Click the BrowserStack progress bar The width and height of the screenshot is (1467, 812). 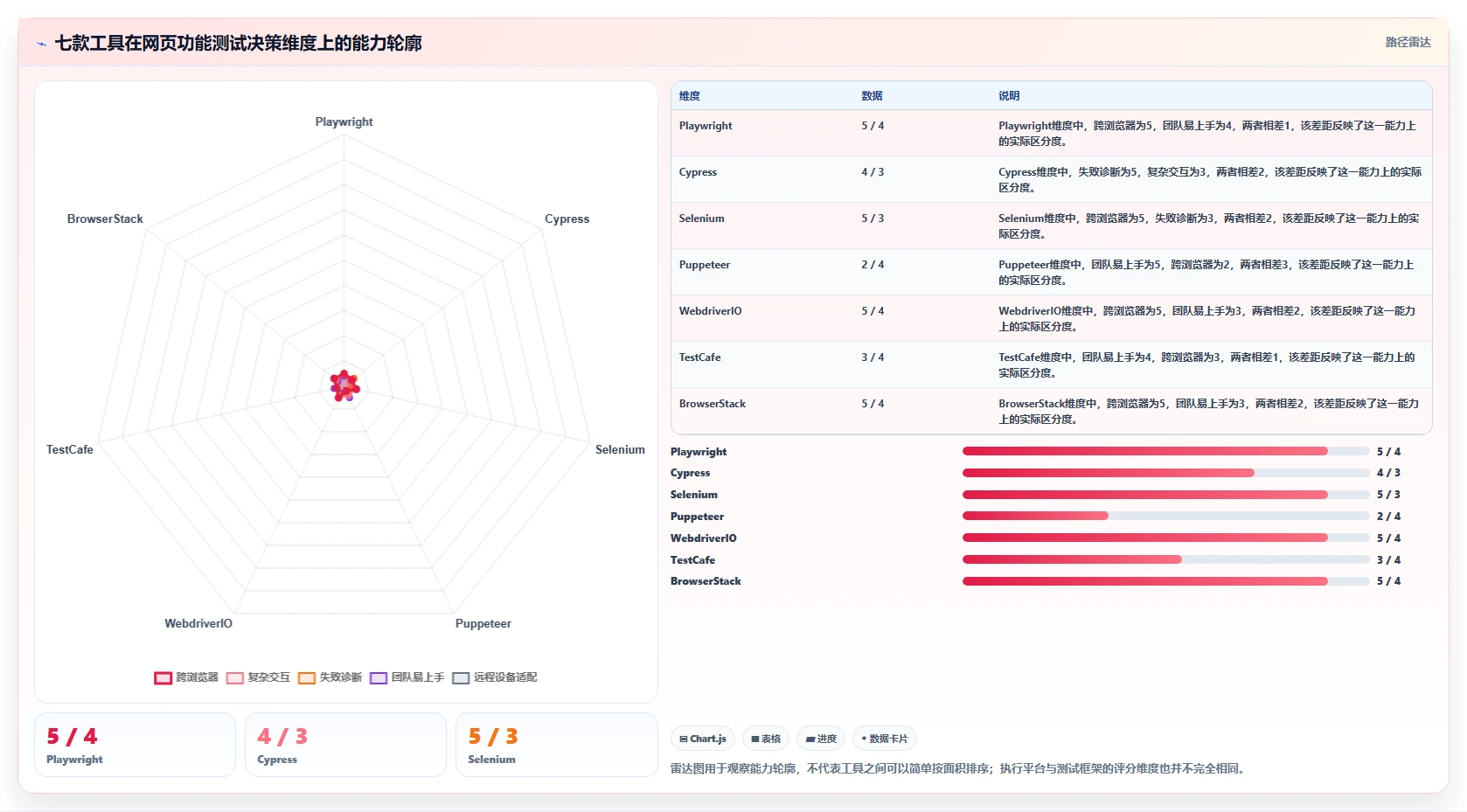point(1165,581)
